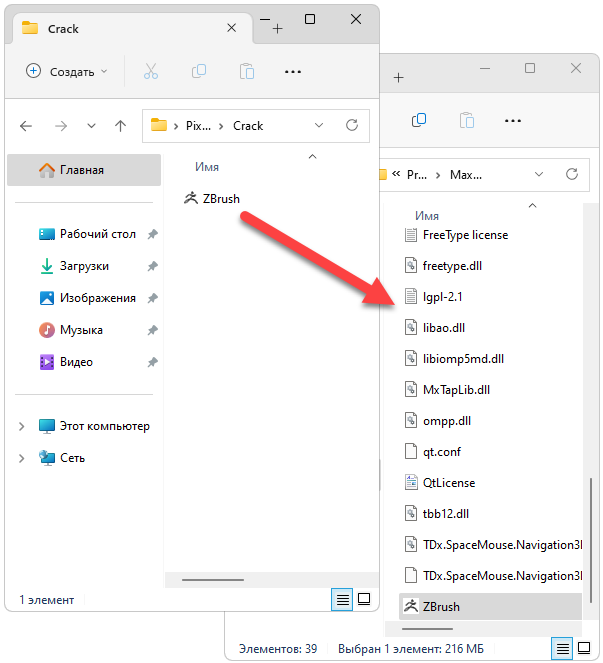Viewport: 603px width, 663px height.
Task: Unpin Рабочий стол using its pin icon
Action: coord(152,234)
